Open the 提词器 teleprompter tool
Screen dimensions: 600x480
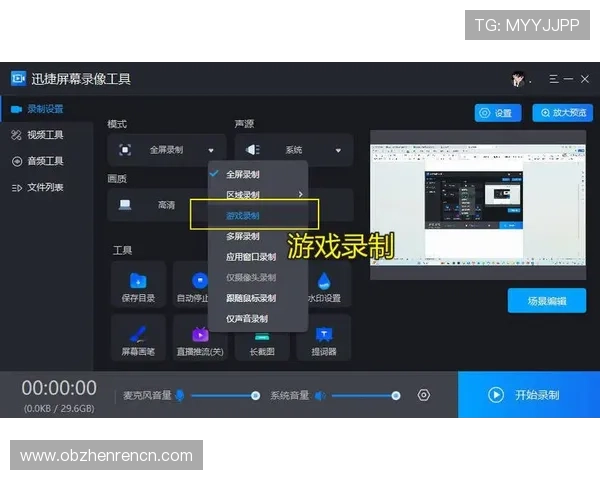coord(324,338)
